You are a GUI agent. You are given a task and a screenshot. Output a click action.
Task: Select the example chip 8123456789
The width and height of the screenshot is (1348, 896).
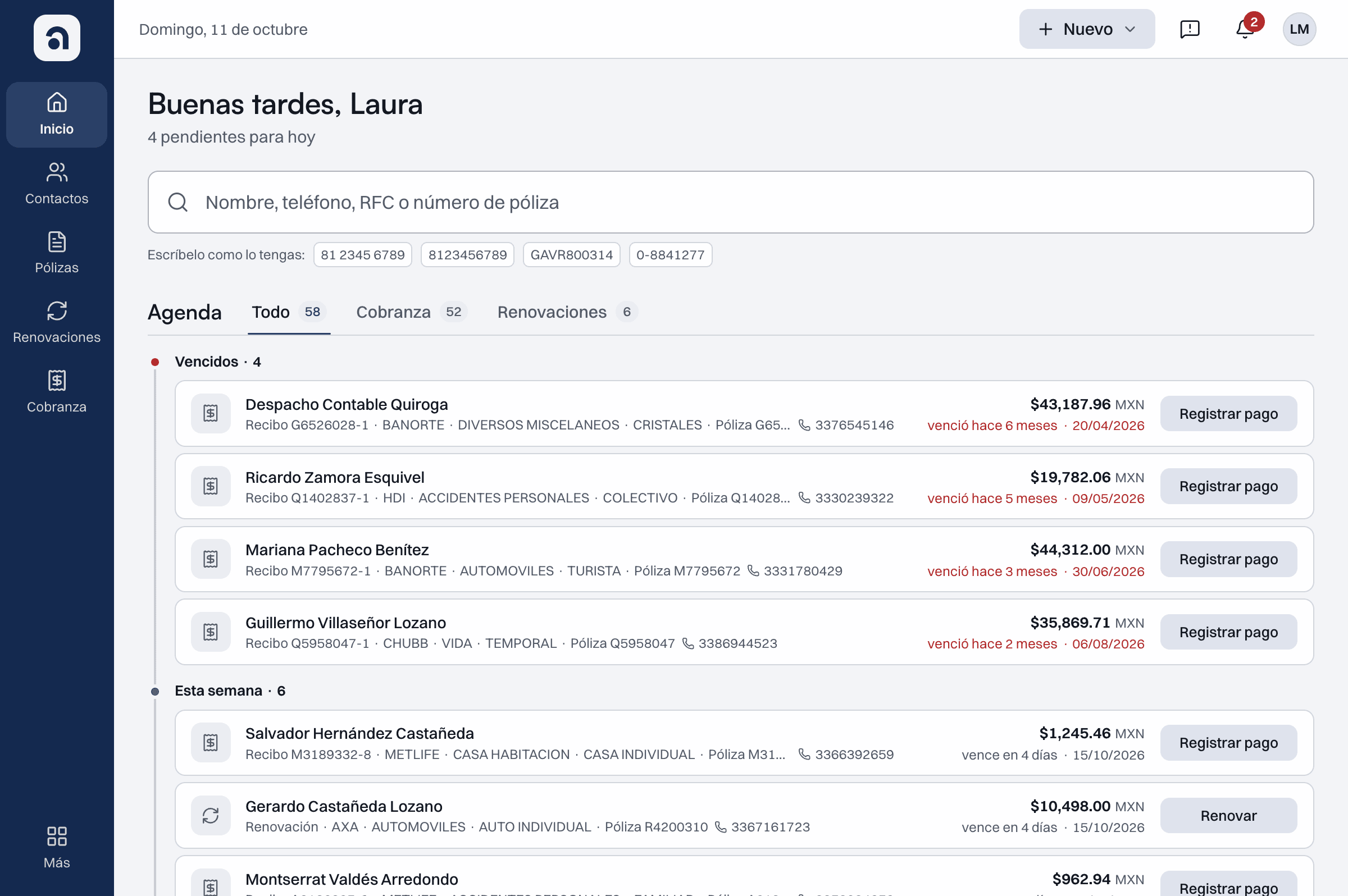[467, 255]
